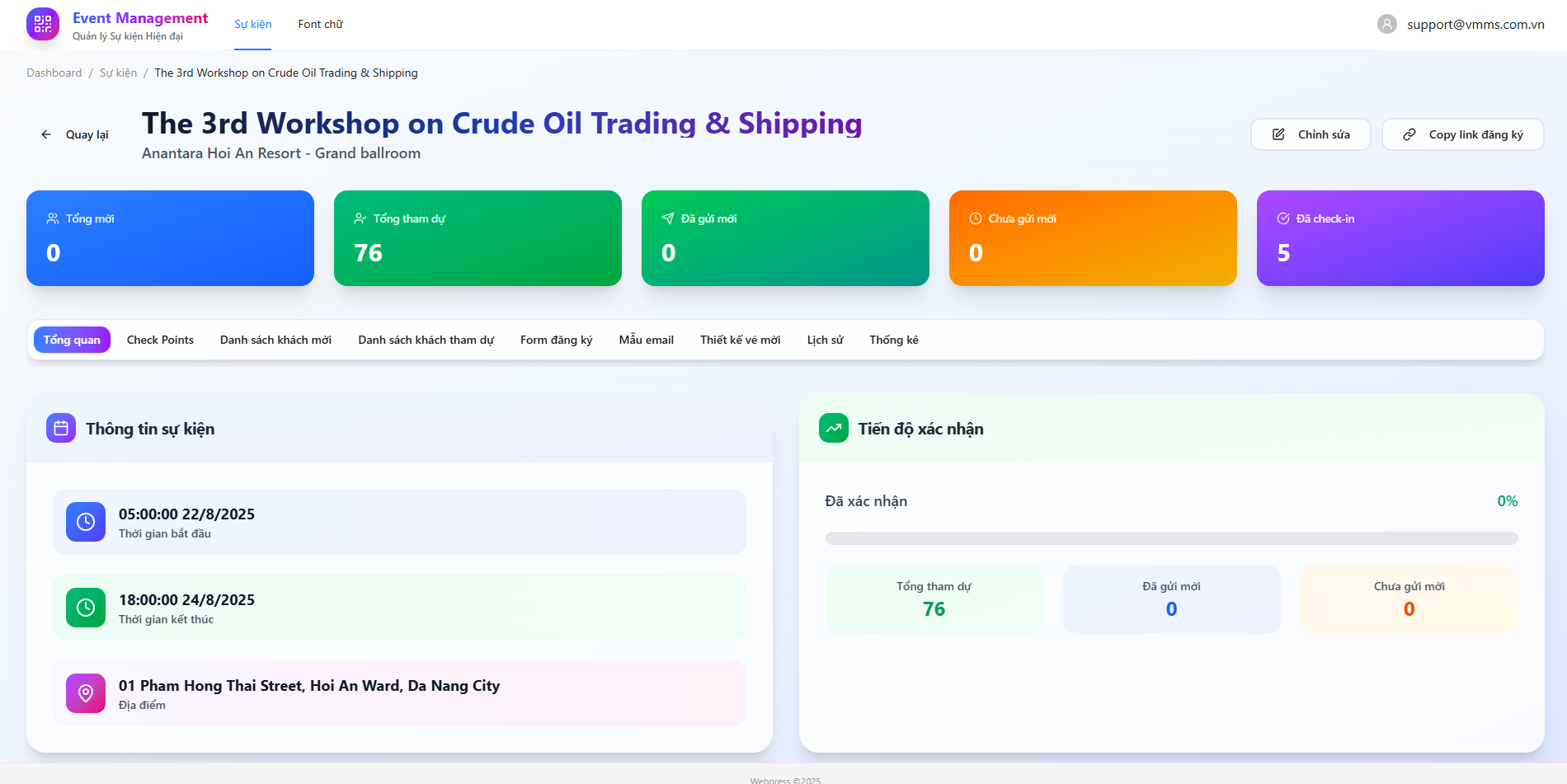Click the back arrow icon

[x=46, y=134]
